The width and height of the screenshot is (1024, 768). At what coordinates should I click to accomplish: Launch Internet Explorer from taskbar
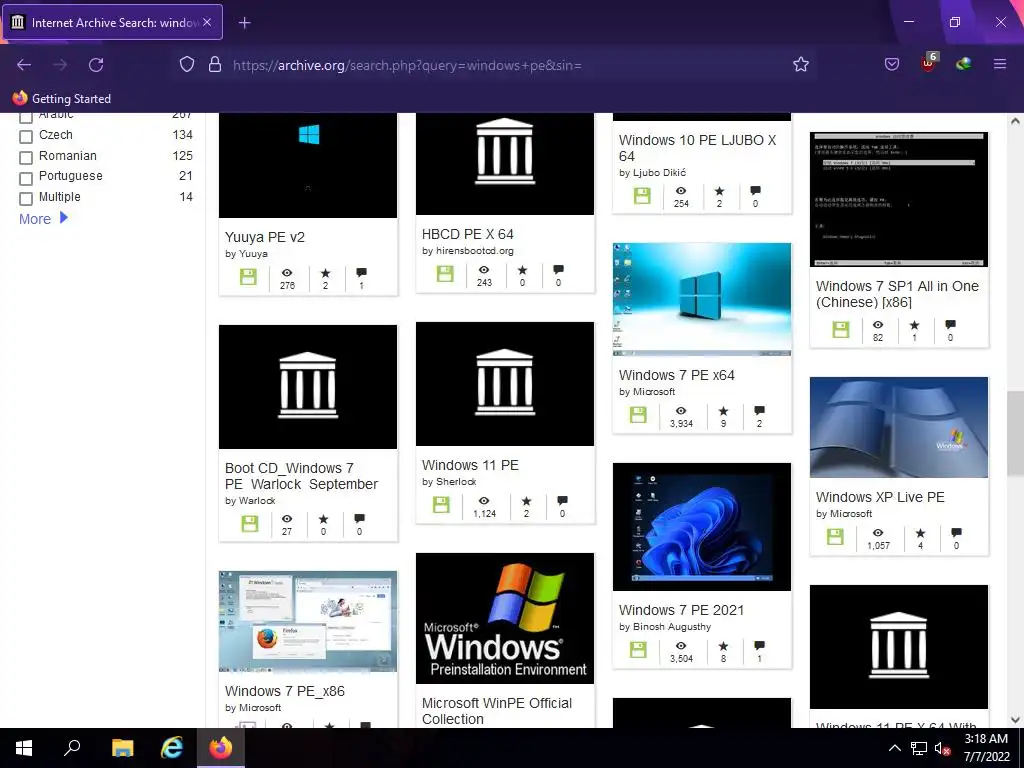click(172, 748)
